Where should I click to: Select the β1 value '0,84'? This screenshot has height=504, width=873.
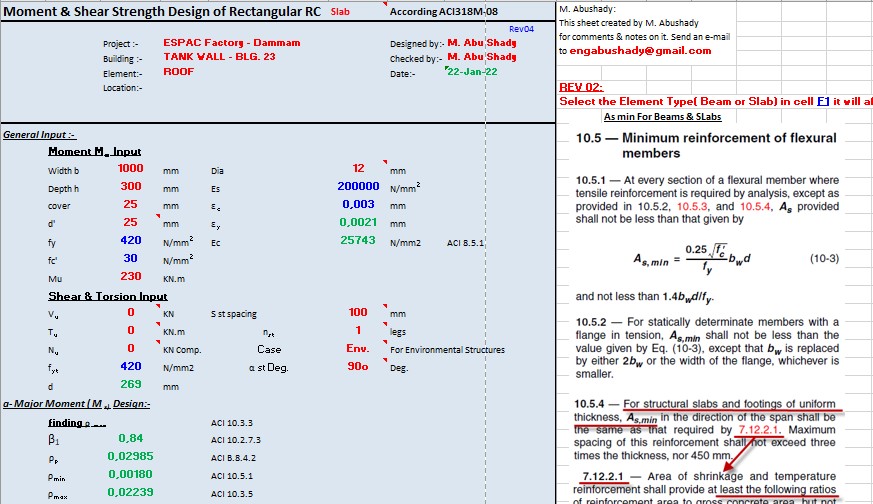[130, 438]
